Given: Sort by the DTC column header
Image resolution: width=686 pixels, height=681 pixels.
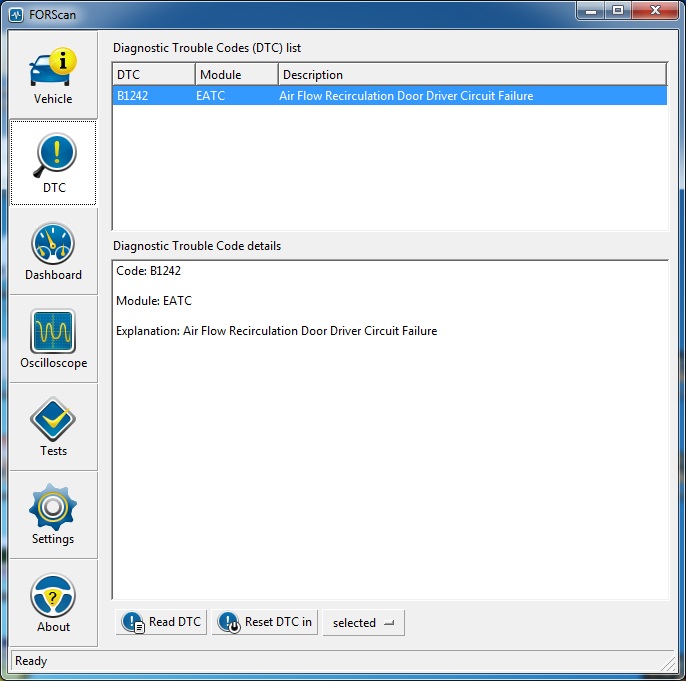Looking at the screenshot, I should 154,74.
